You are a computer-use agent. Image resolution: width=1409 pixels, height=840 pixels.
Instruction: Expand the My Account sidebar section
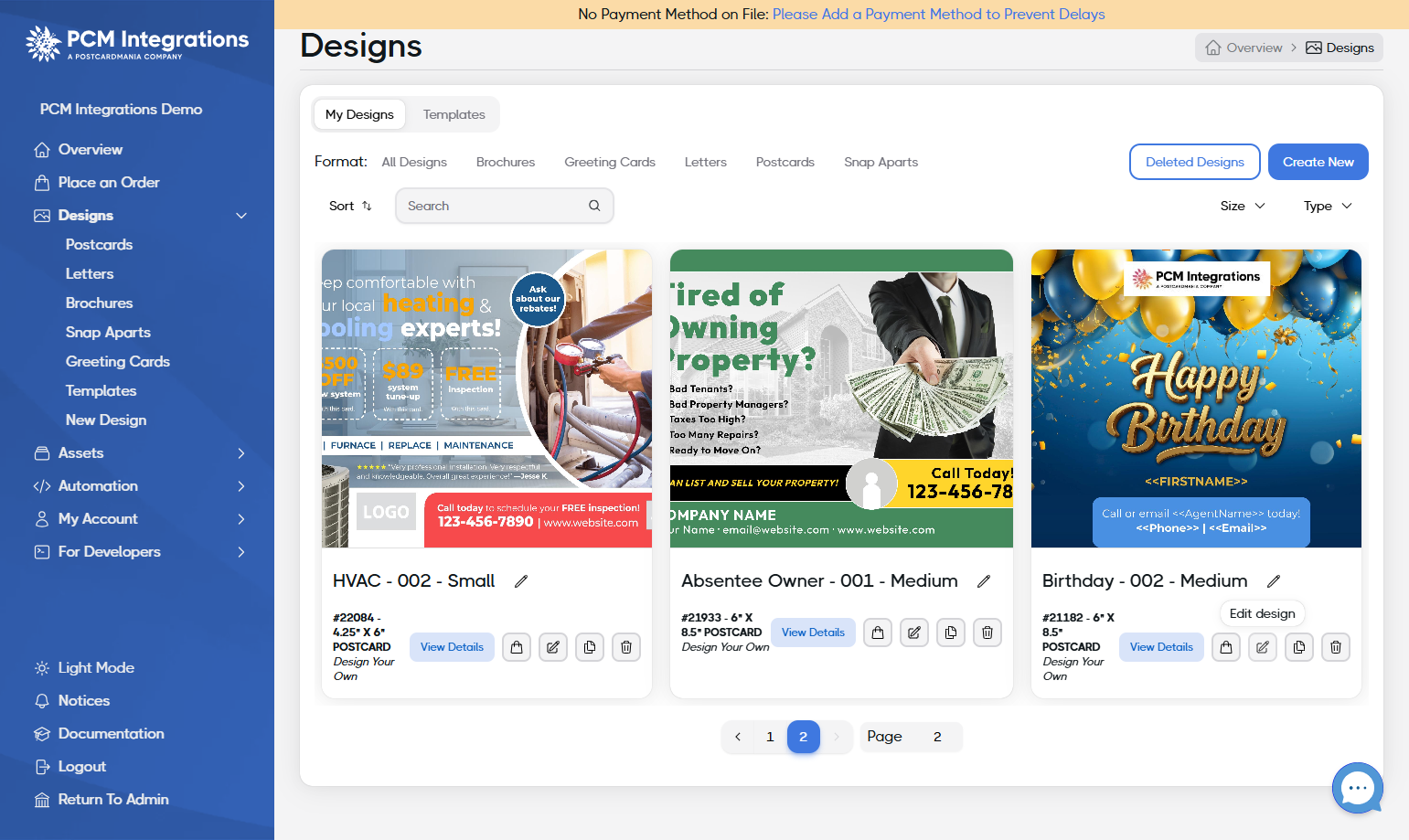tap(241, 519)
